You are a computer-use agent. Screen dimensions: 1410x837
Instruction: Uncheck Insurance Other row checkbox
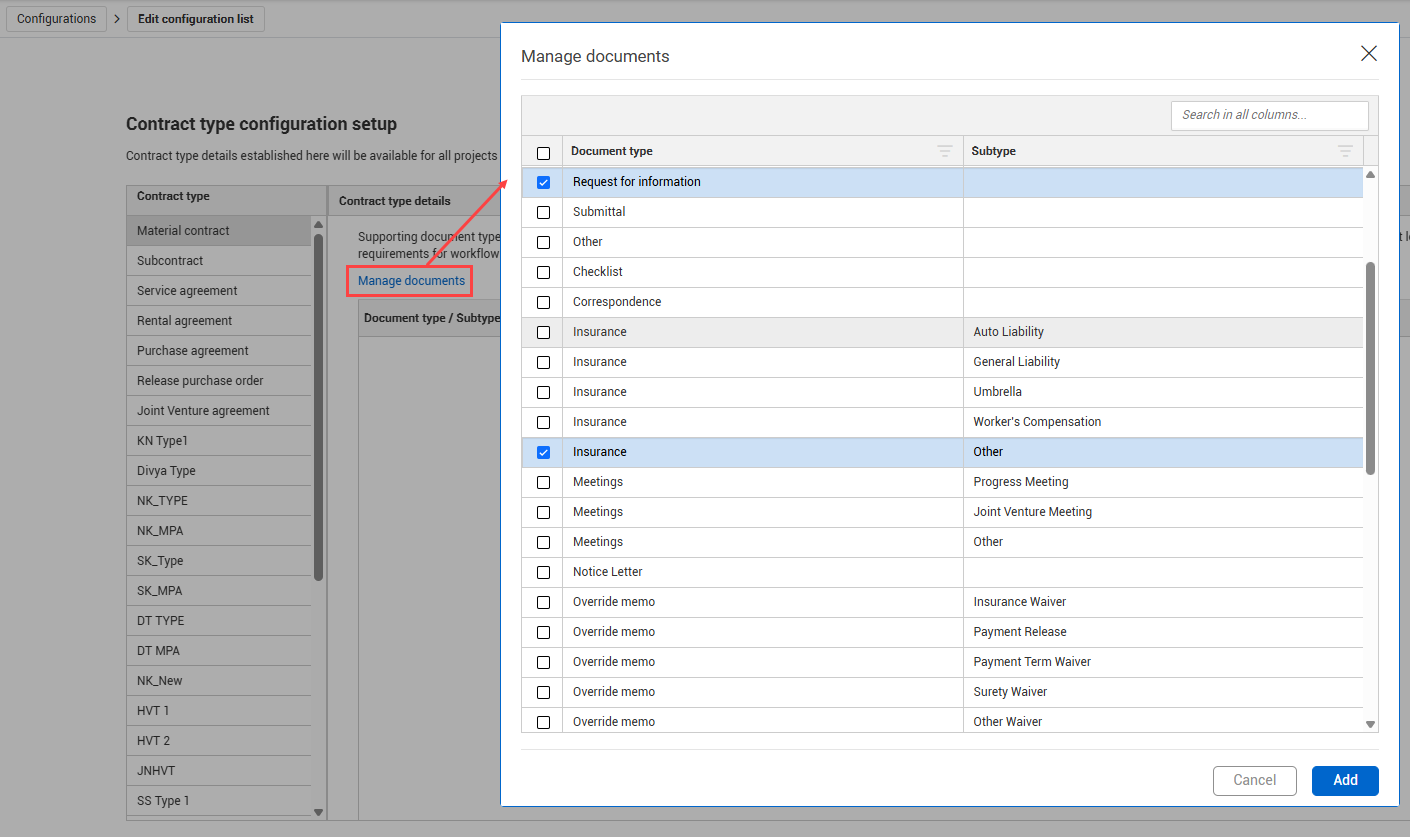[x=543, y=452]
